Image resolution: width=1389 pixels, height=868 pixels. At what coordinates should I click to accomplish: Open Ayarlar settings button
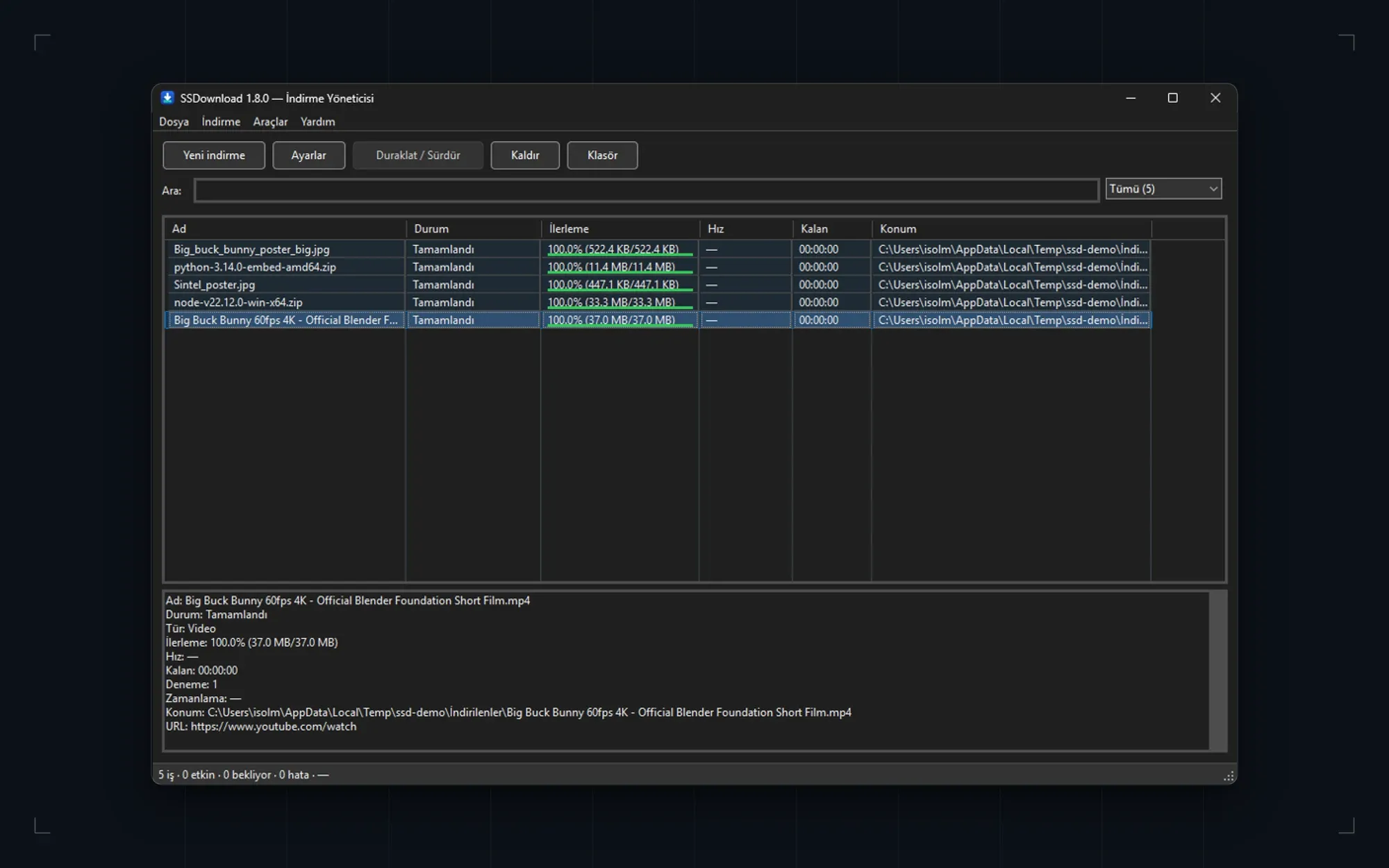click(x=308, y=156)
